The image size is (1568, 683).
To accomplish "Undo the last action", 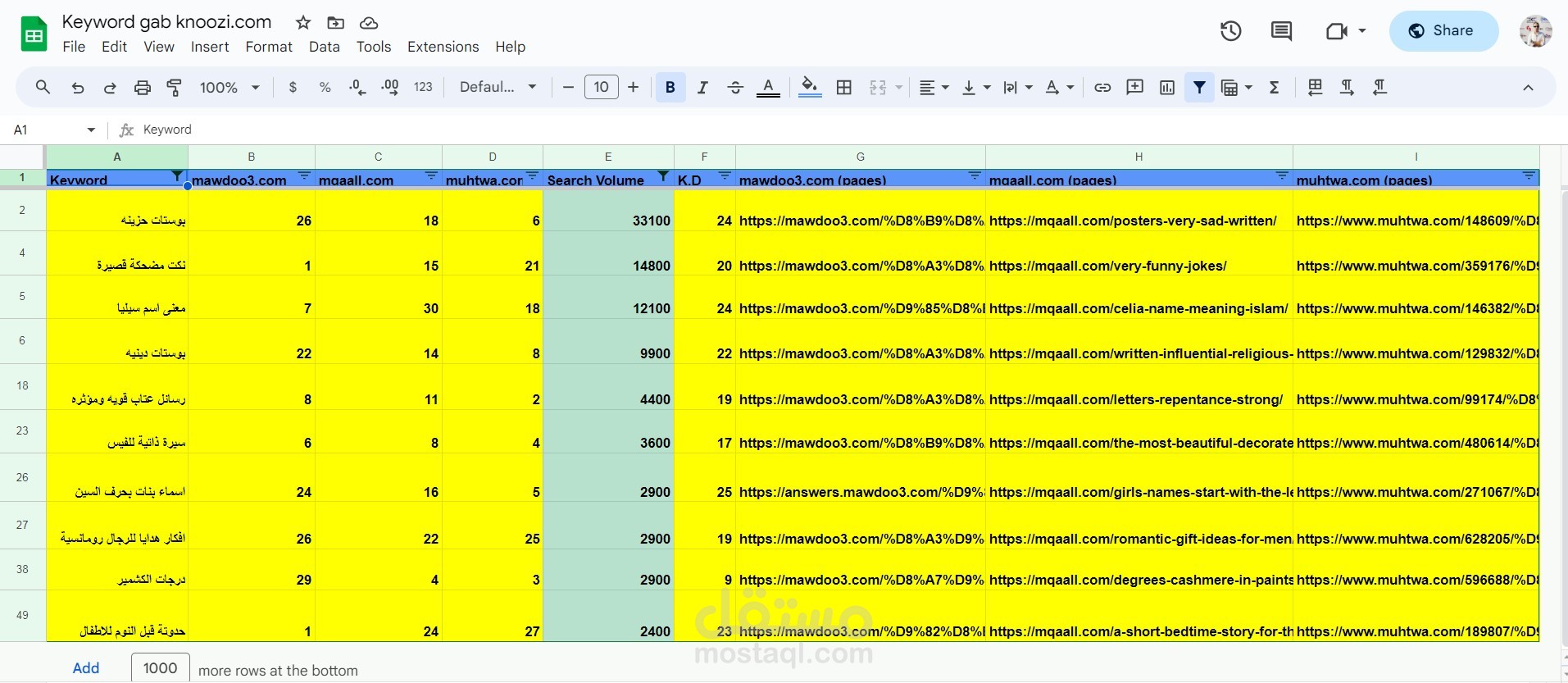I will pyautogui.click(x=78, y=88).
